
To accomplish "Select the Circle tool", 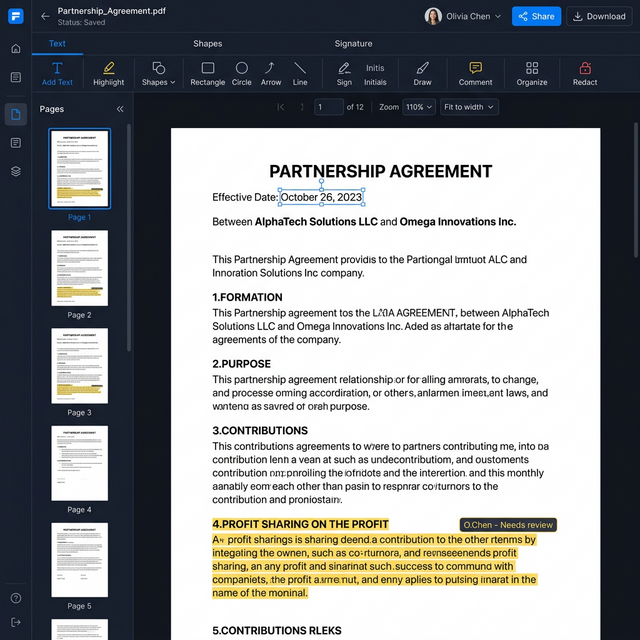I will (242, 74).
